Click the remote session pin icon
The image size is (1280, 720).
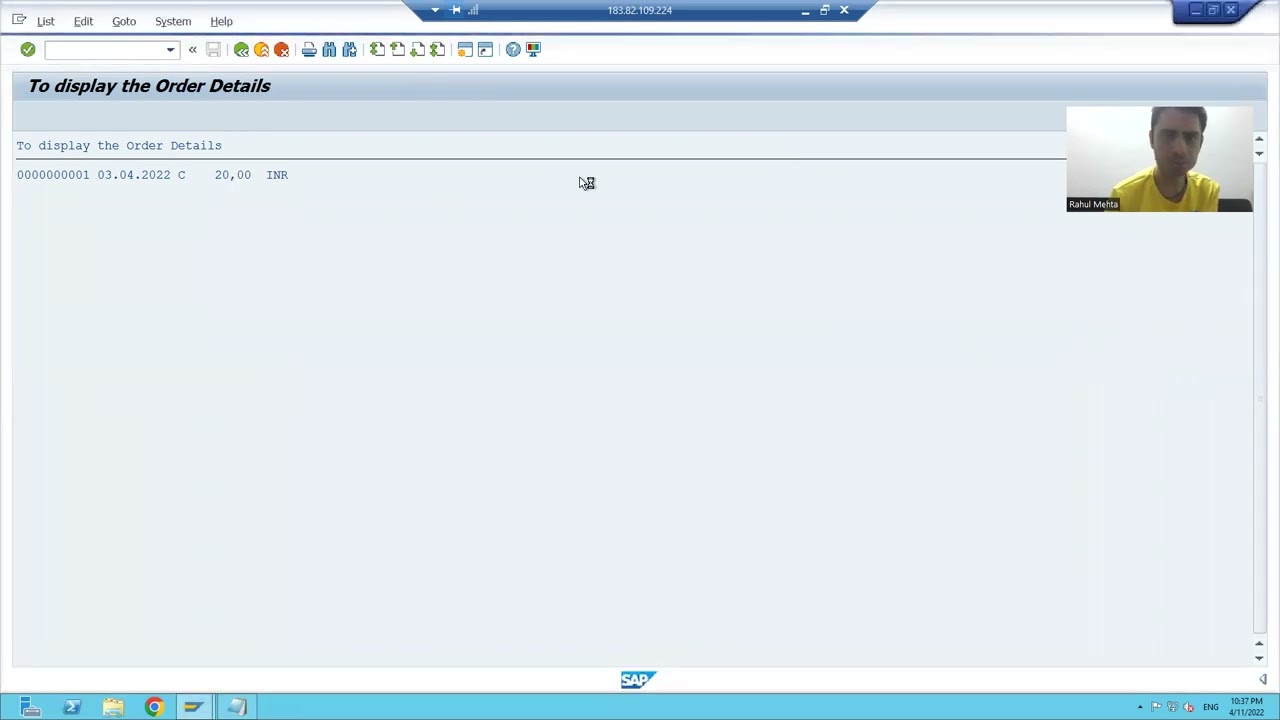click(456, 10)
